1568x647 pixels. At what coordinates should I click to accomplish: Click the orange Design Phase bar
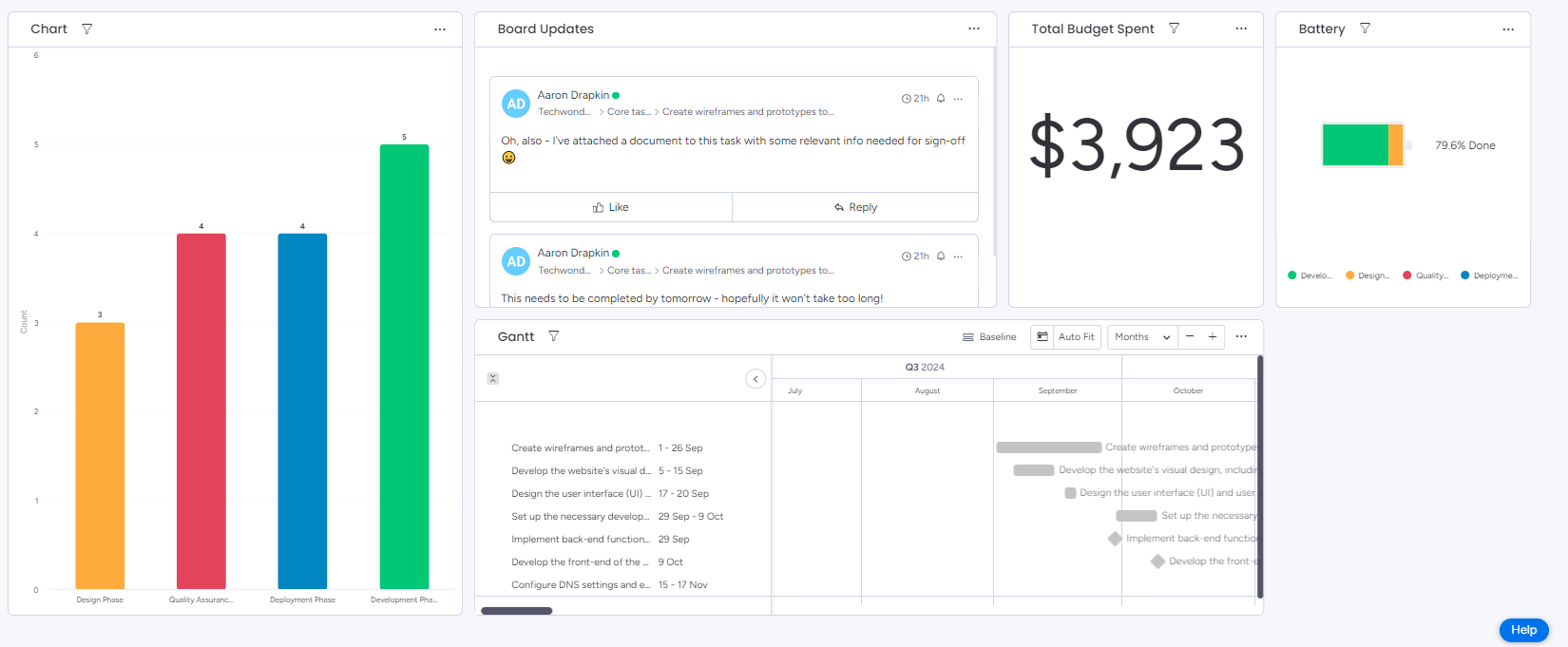100,456
